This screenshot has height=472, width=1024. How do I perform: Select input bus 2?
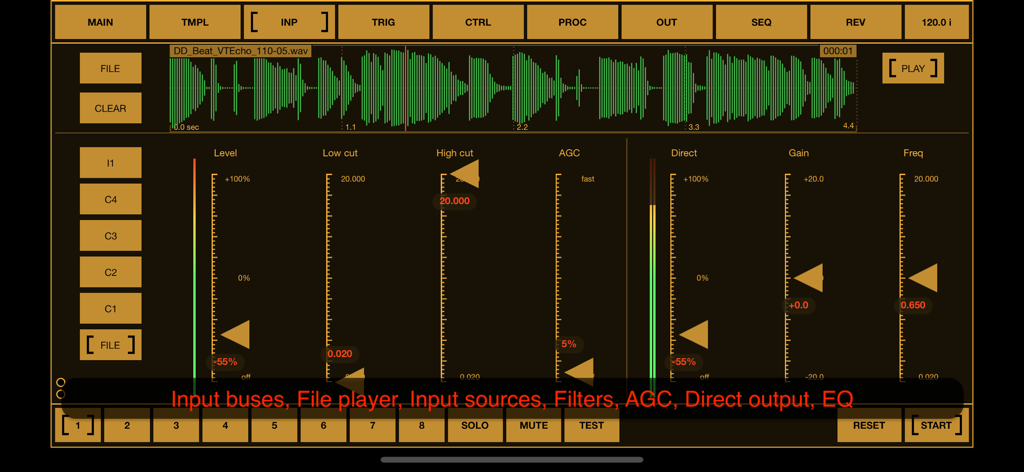point(127,426)
